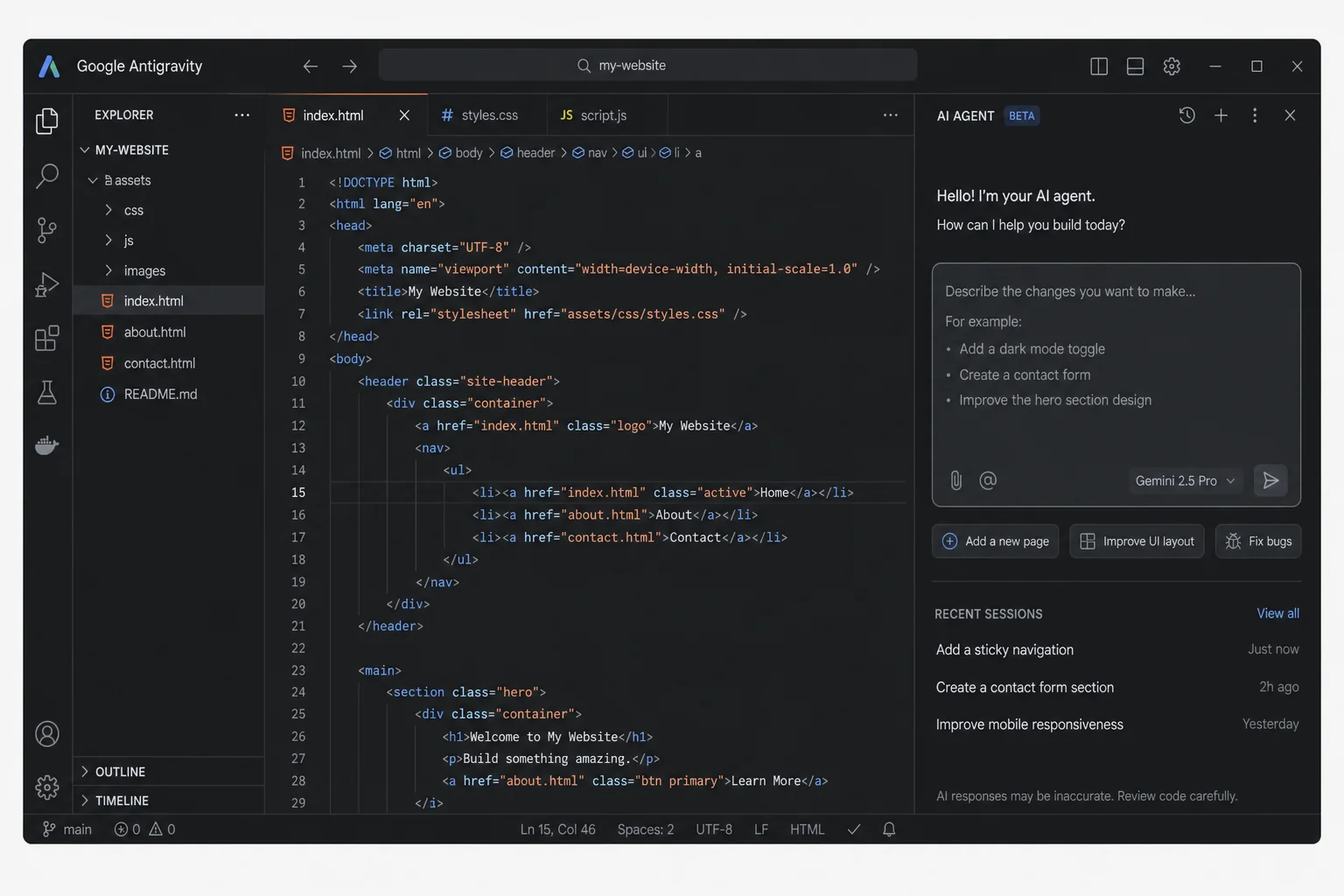Open the Explorer files icon in activity bar
This screenshot has width=1344, height=896.
pos(47,121)
